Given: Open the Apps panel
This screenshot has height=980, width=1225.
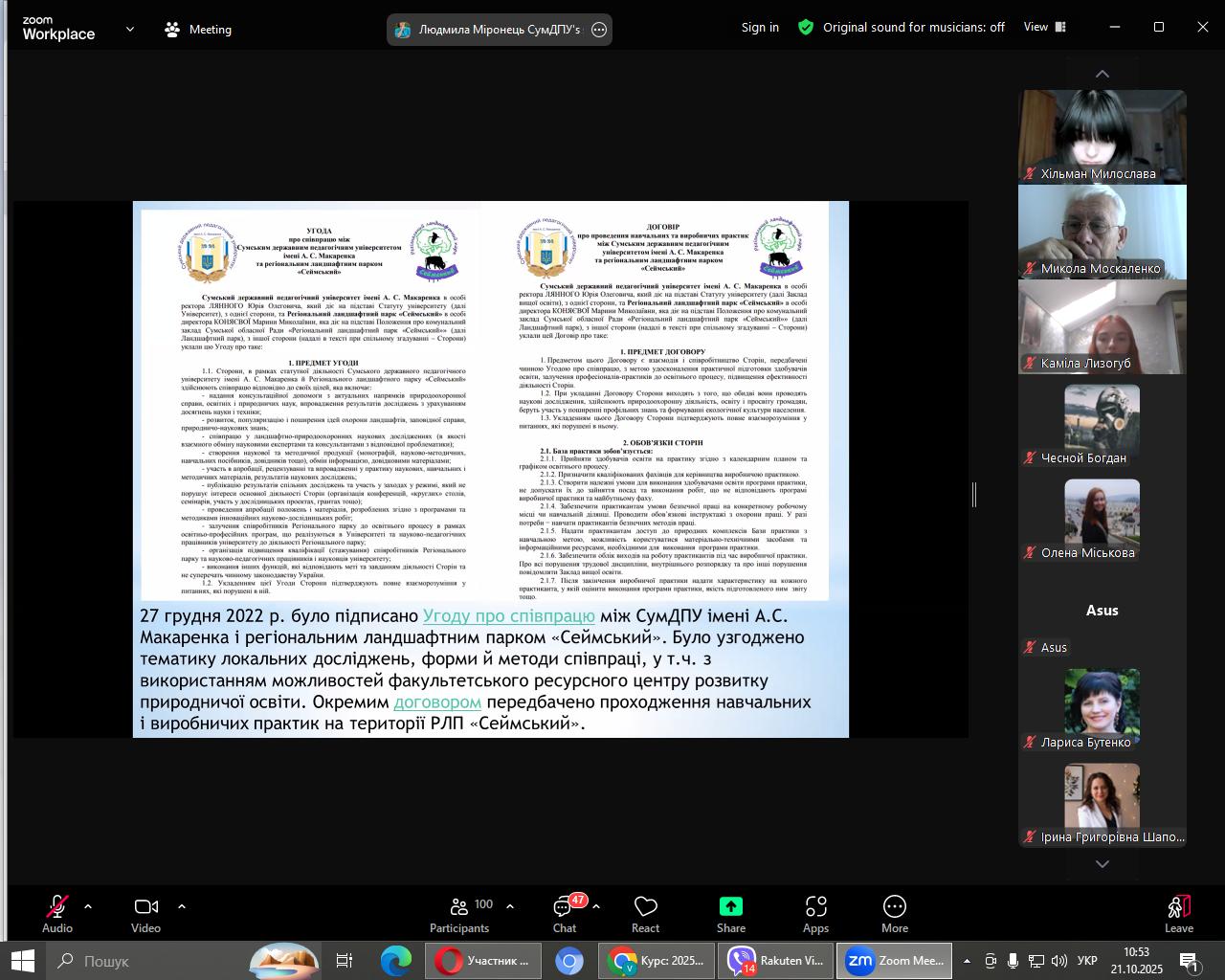Looking at the screenshot, I should coord(815,913).
